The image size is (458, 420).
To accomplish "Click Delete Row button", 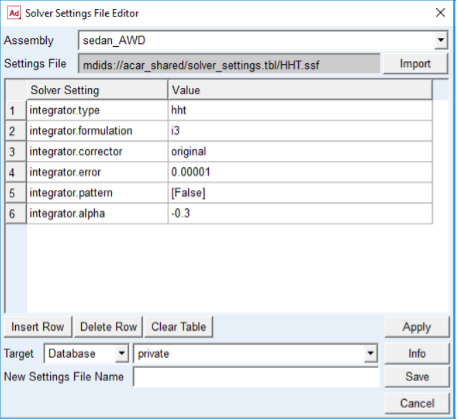I will click(108, 327).
